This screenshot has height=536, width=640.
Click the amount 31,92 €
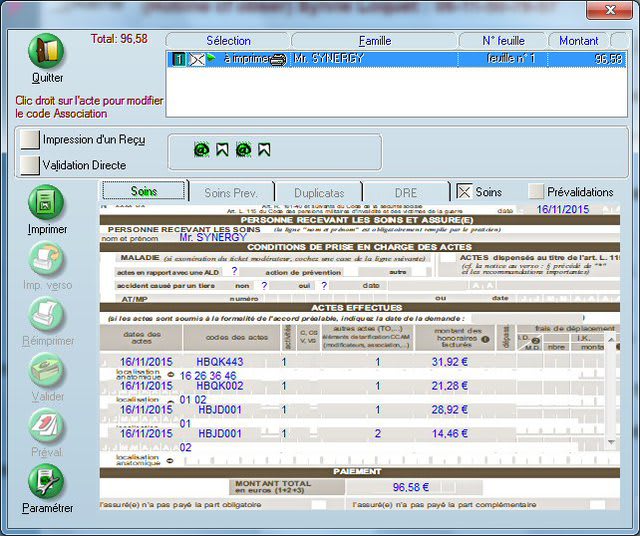click(449, 362)
